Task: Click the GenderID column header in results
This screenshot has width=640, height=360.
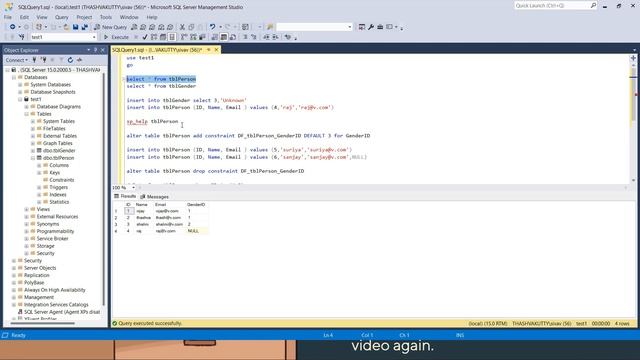Action: [x=196, y=204]
